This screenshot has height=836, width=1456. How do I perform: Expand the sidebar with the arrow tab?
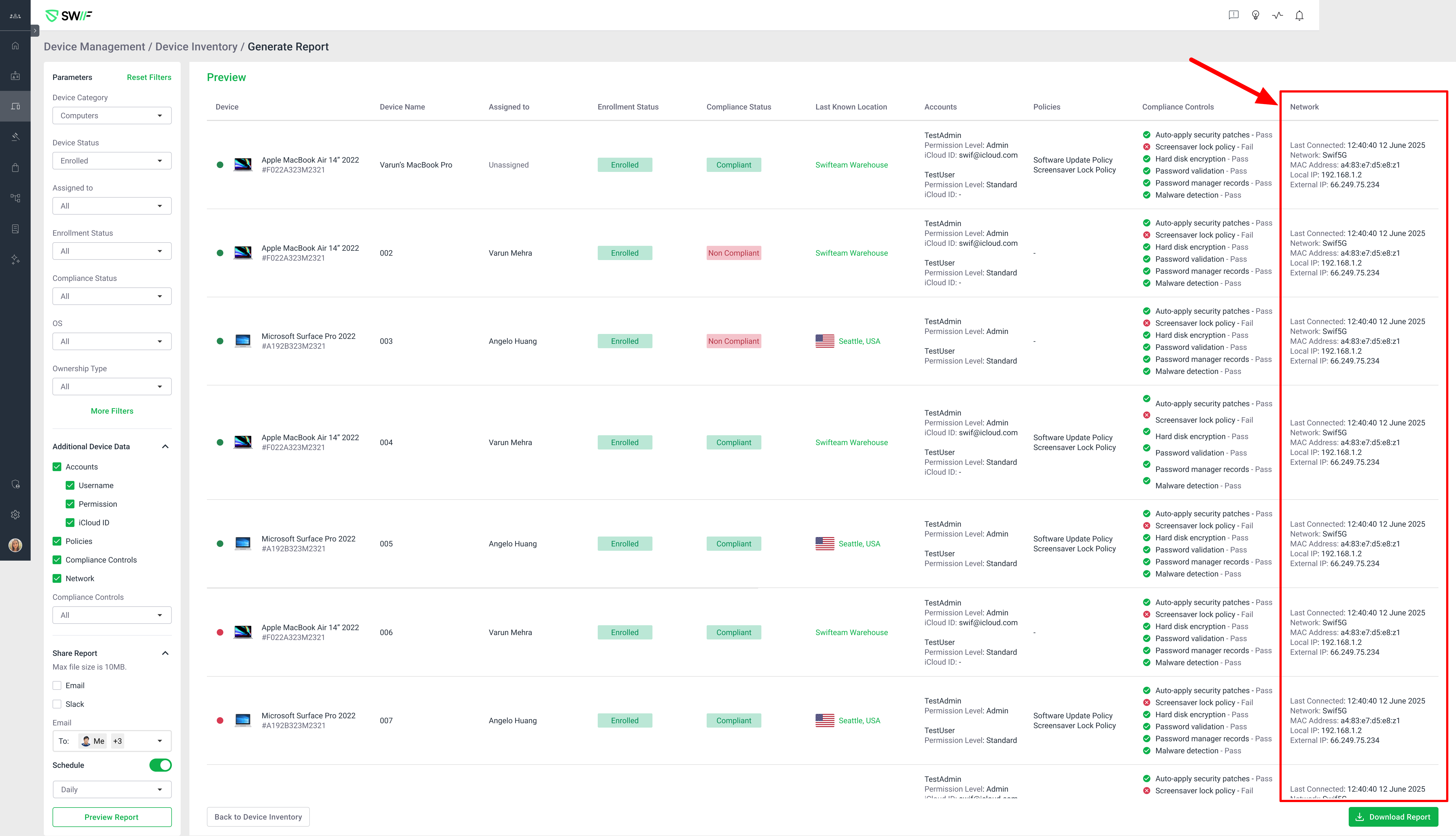tap(35, 31)
